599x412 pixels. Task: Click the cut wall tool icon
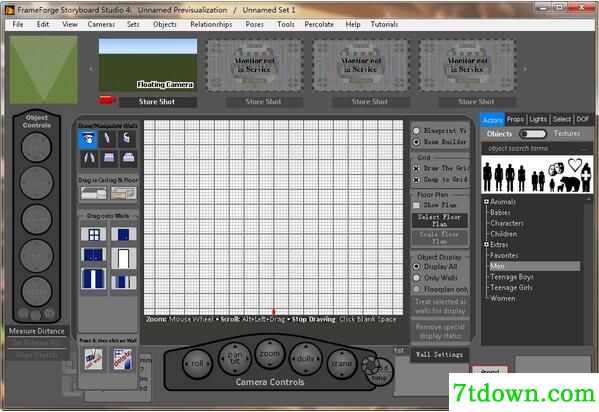pyautogui.click(x=94, y=359)
